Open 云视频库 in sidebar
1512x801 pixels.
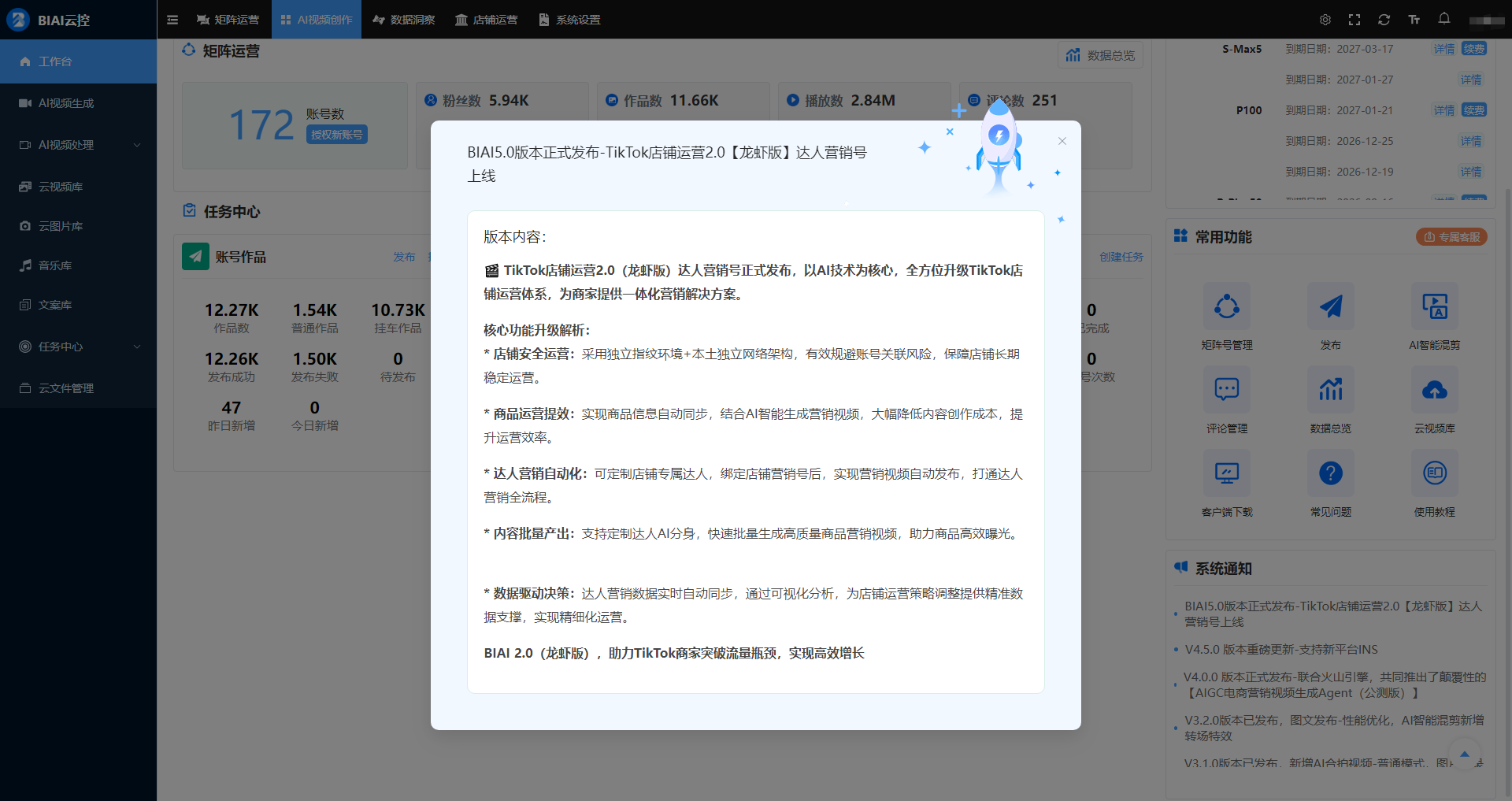(x=79, y=187)
